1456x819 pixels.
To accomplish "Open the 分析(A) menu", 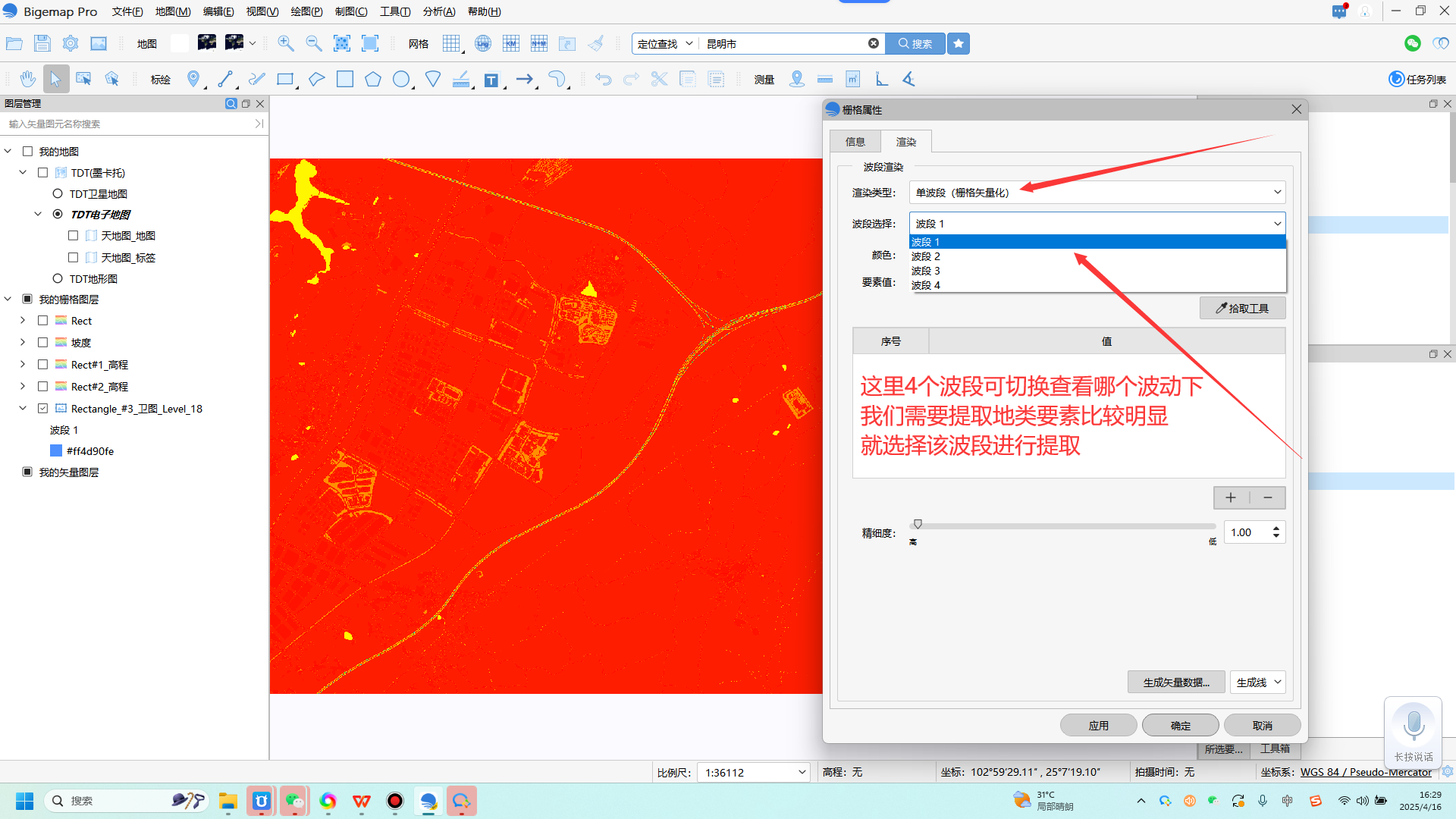I will pos(438,11).
